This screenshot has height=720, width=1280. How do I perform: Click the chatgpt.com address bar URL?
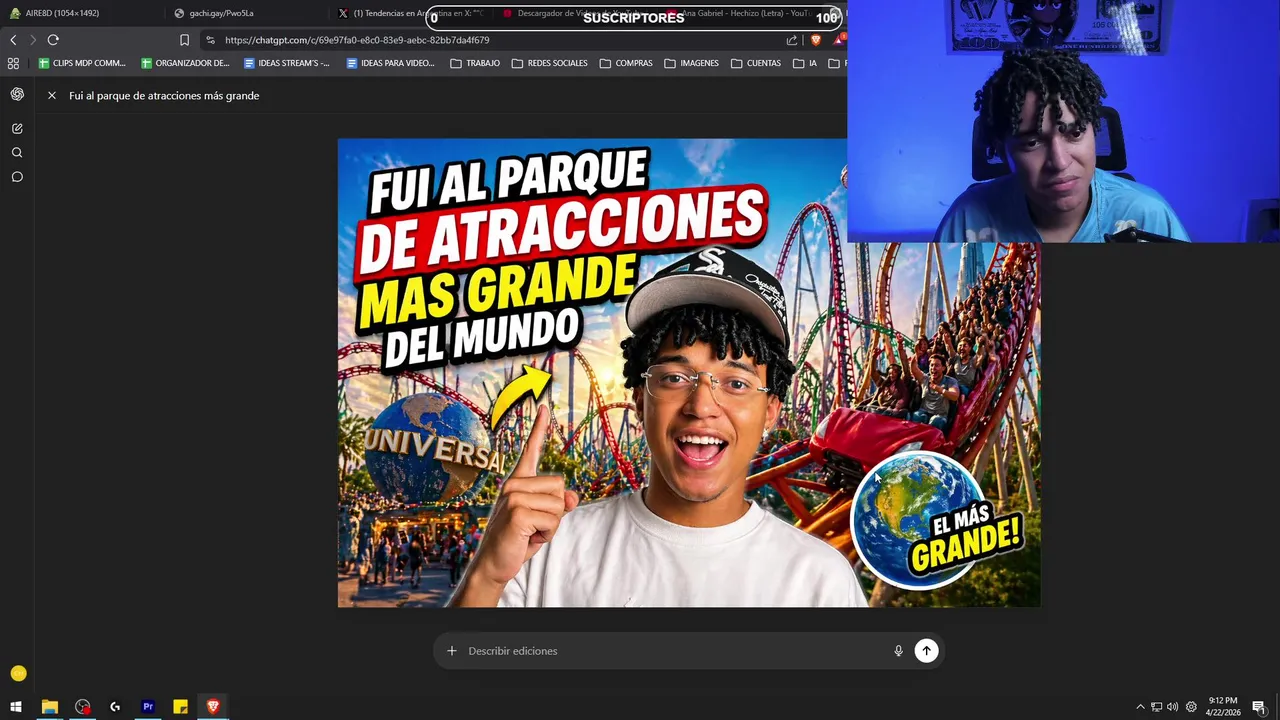pyautogui.click(x=357, y=40)
